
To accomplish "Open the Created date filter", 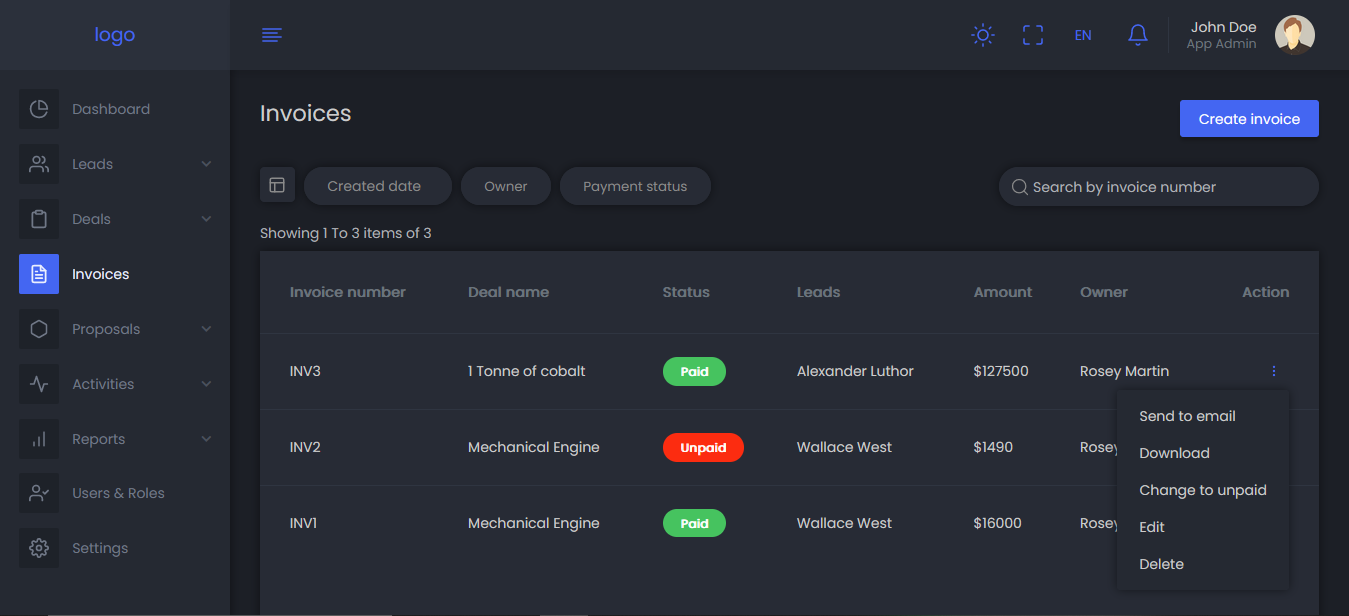I will point(374,186).
